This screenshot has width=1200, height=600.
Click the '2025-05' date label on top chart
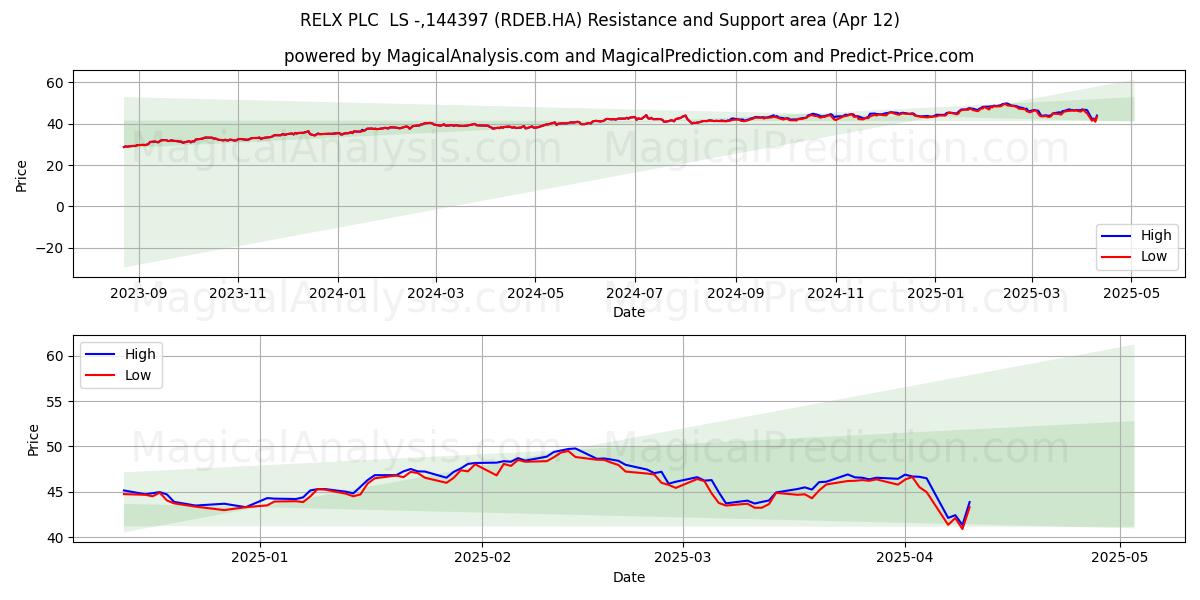(1130, 292)
